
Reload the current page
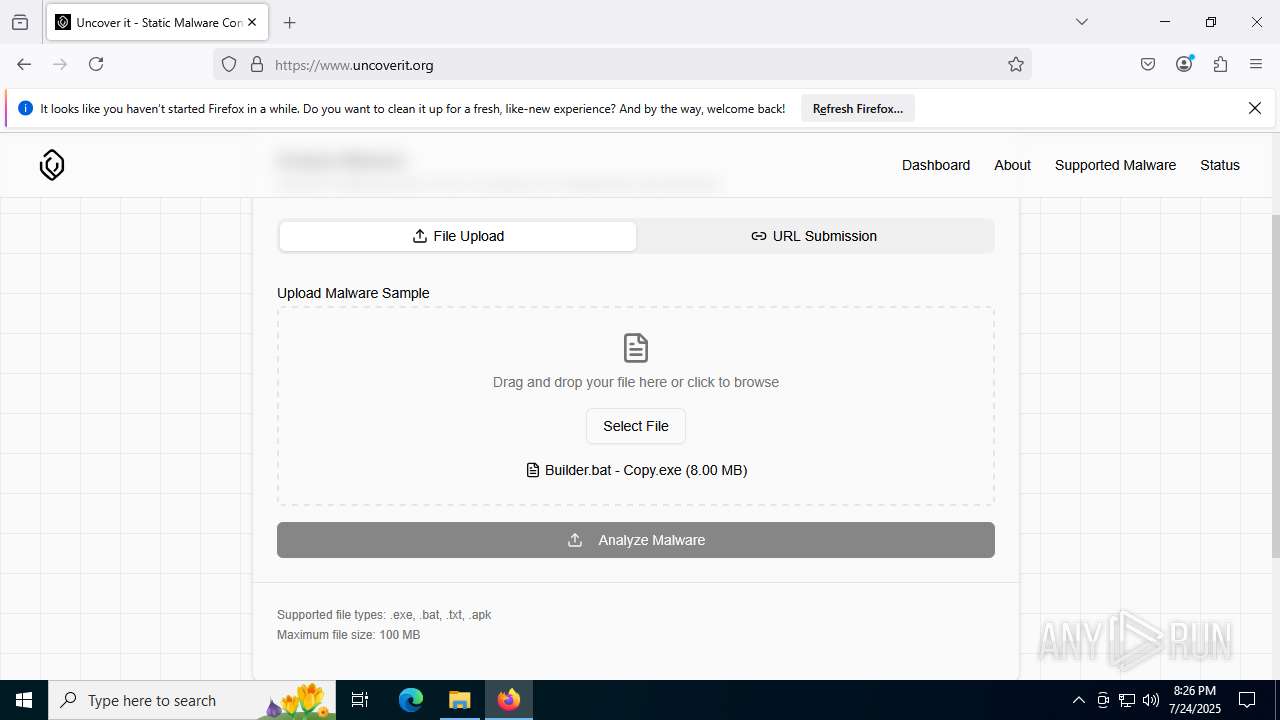coord(96,64)
